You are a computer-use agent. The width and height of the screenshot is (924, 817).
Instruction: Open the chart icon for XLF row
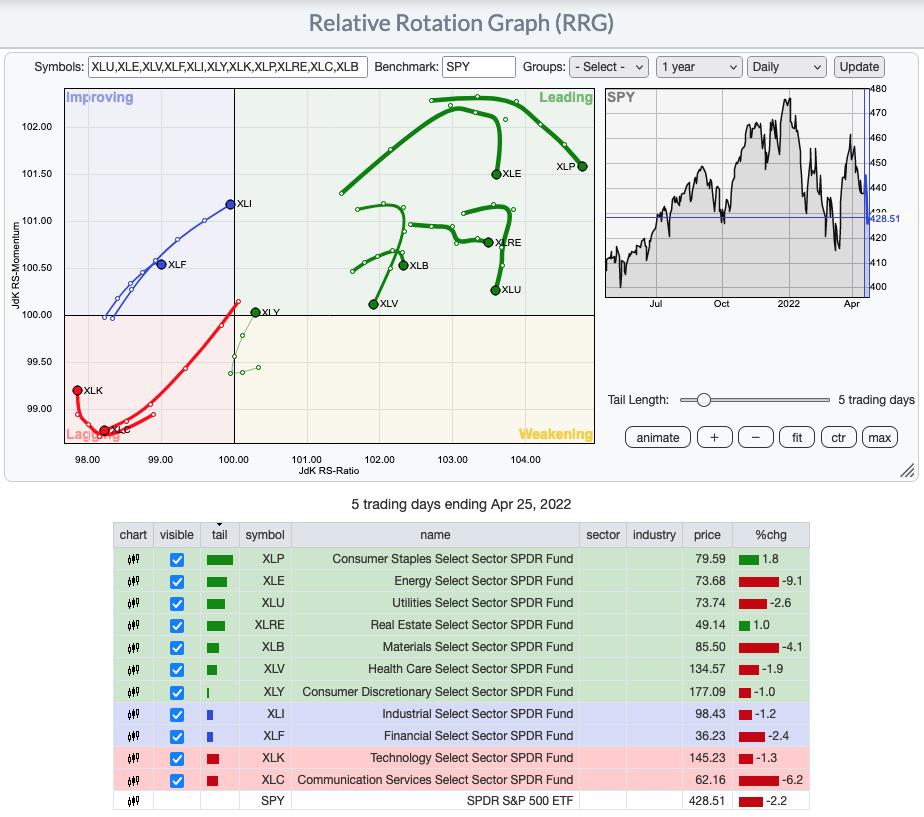[x=133, y=736]
